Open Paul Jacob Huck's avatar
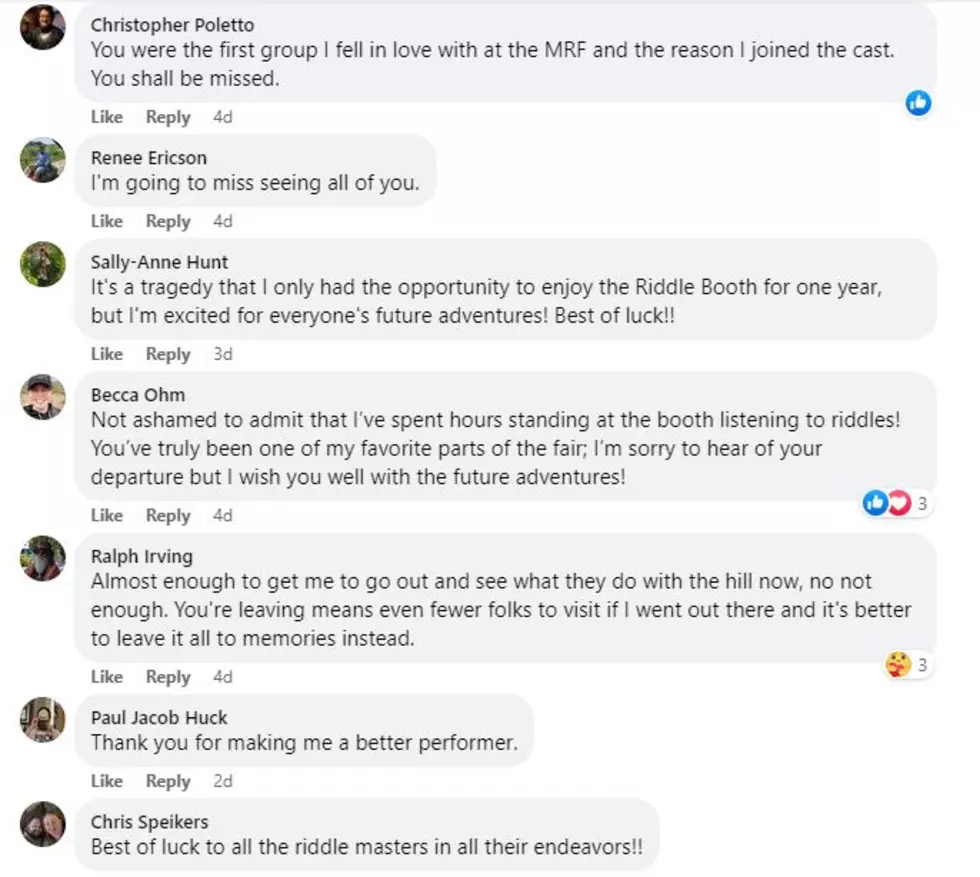 [x=42, y=719]
